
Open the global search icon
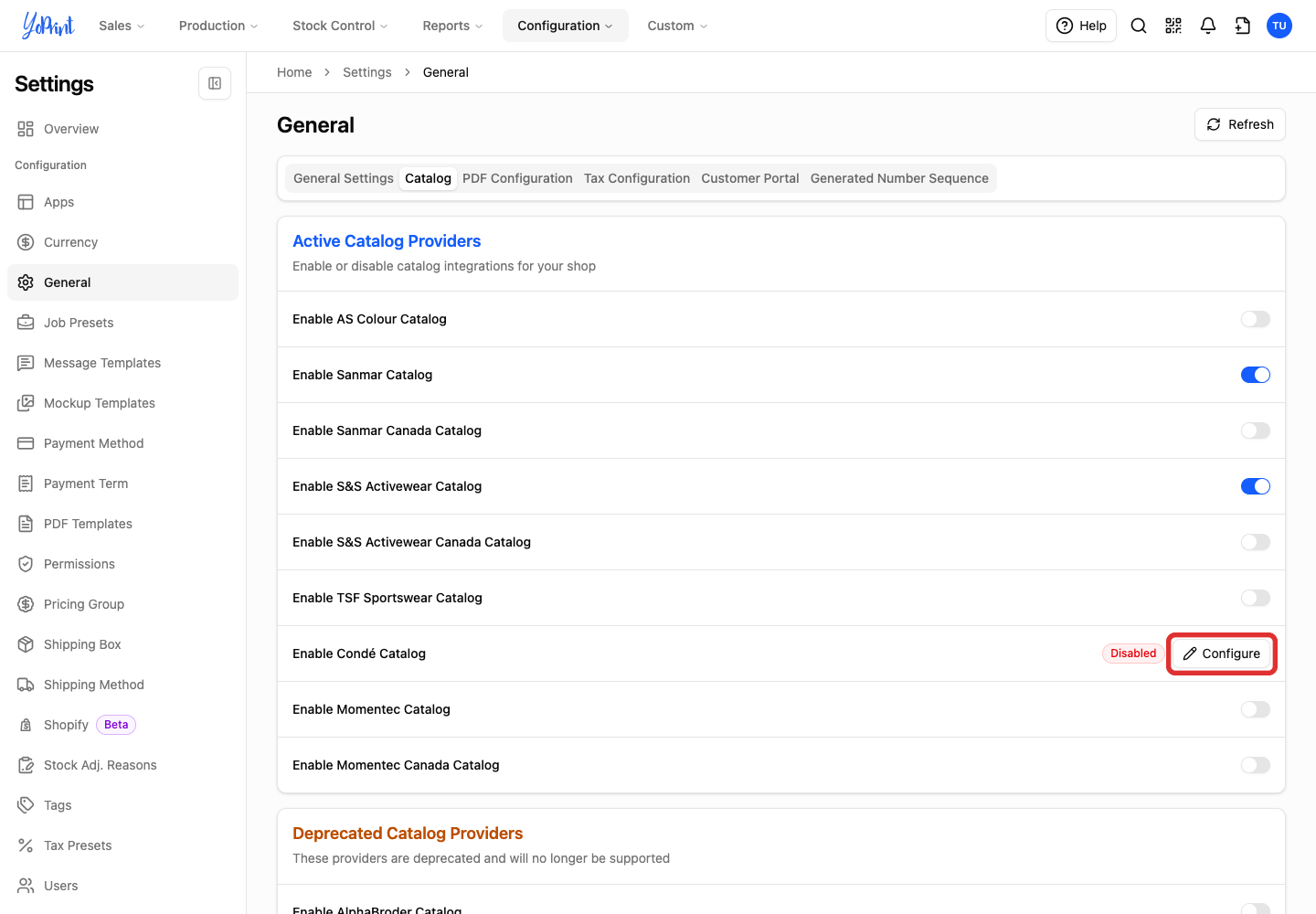point(1139,26)
